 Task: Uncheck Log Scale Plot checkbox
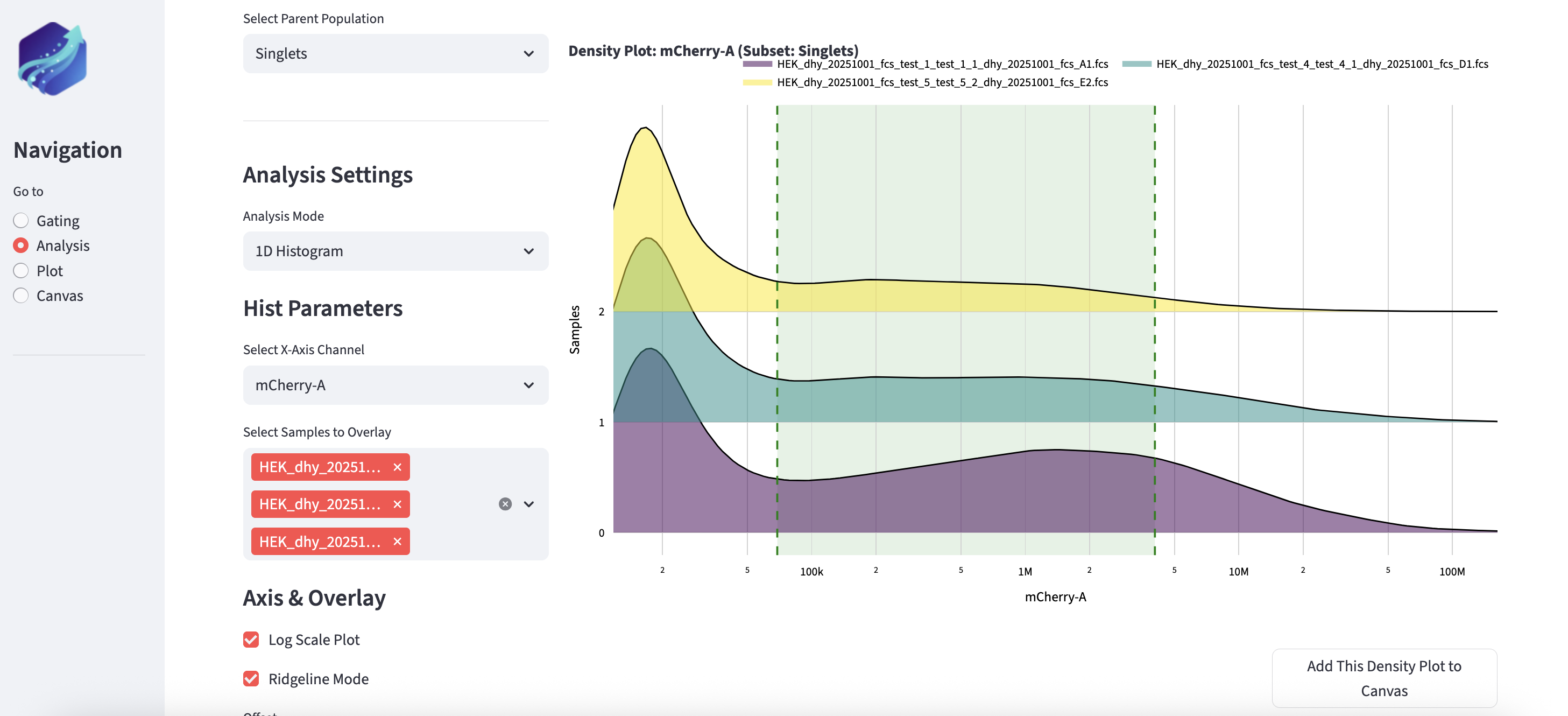pos(251,640)
